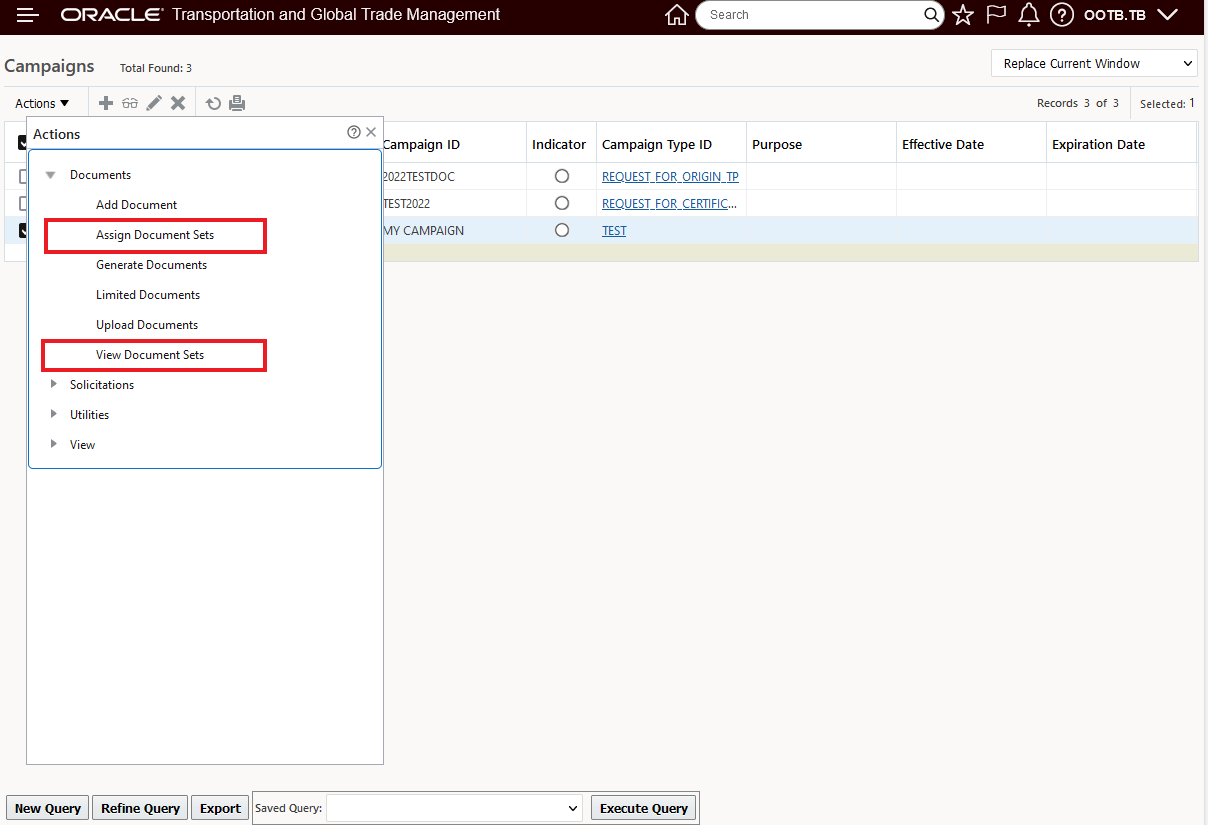Open the Saved Query dropdown
The image size is (1208, 825).
tap(454, 807)
